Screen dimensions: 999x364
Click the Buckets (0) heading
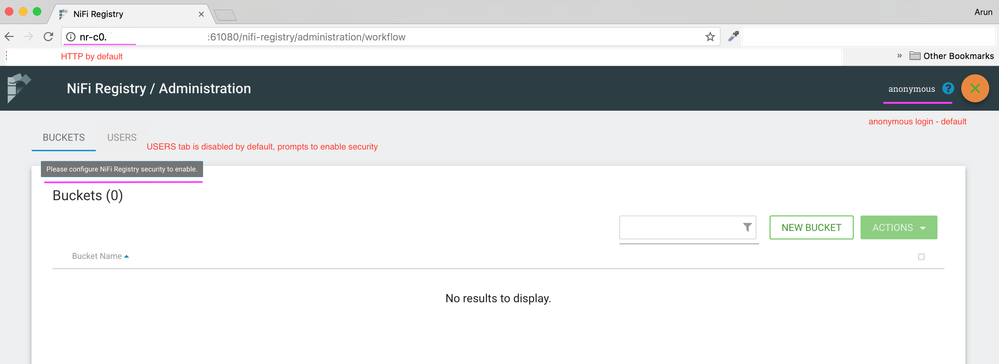tap(87, 196)
